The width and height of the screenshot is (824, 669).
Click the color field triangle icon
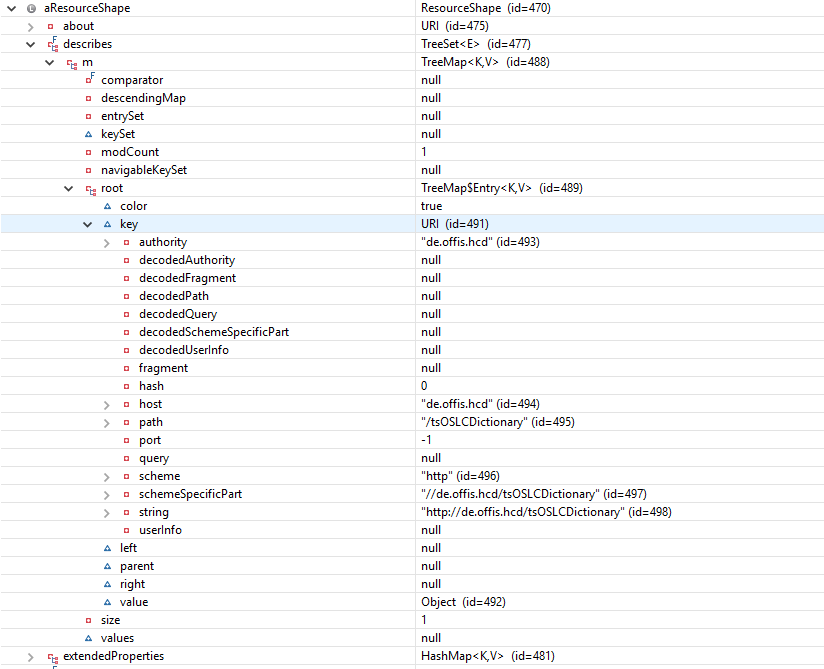tap(107, 207)
